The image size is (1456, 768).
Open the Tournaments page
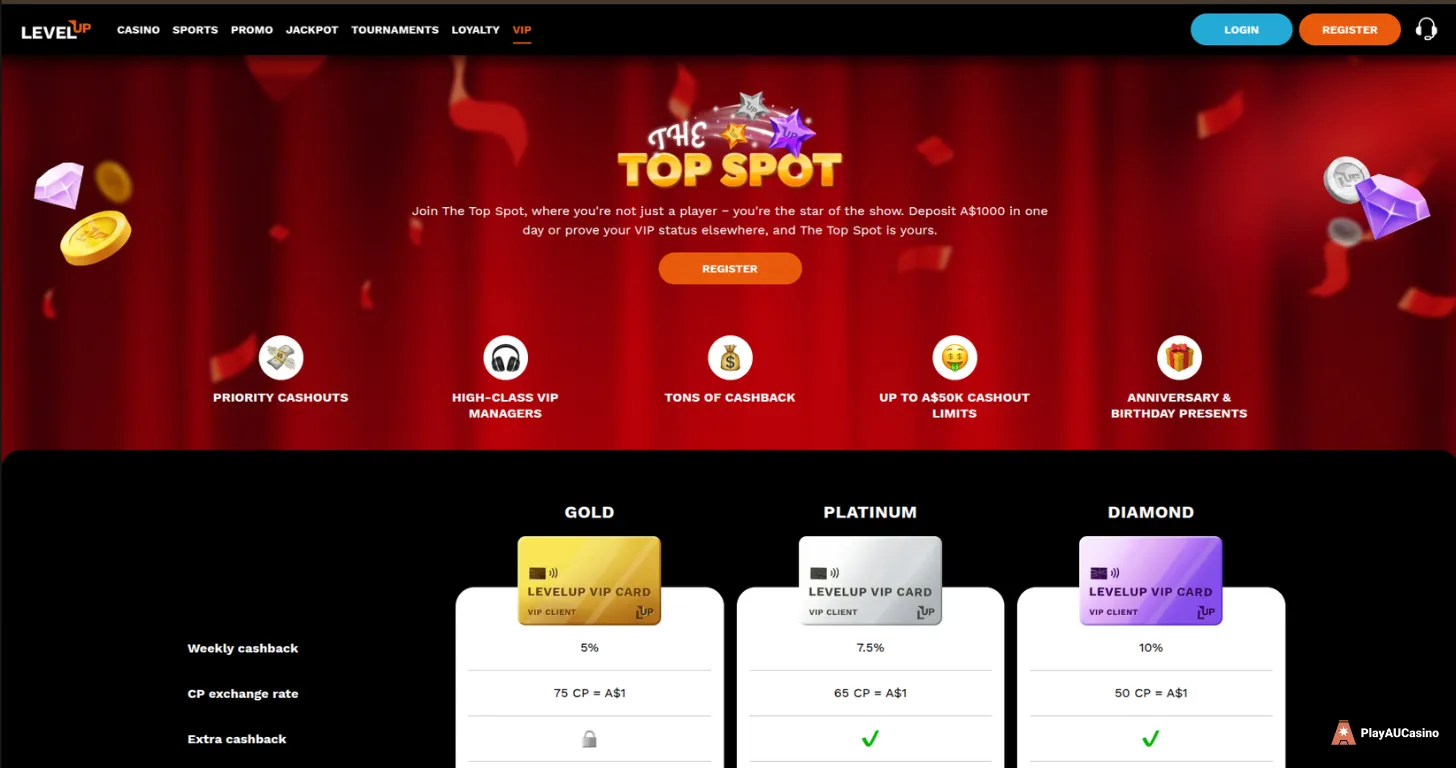(395, 30)
